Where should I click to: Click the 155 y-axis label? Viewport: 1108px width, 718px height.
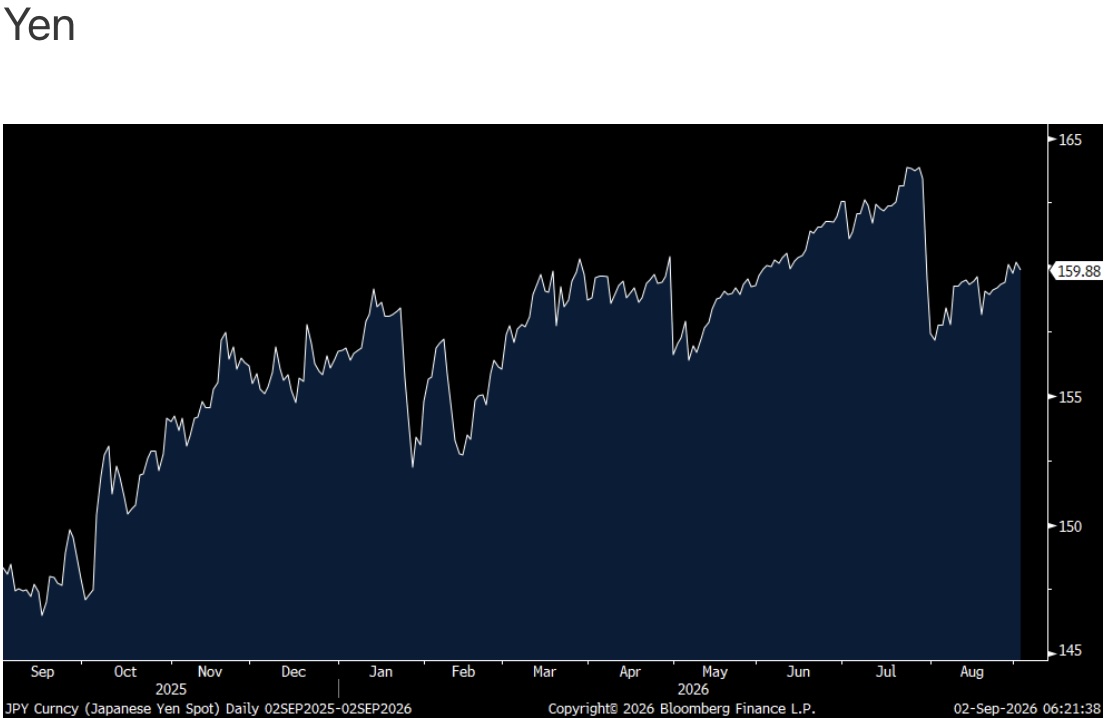[x=1070, y=398]
